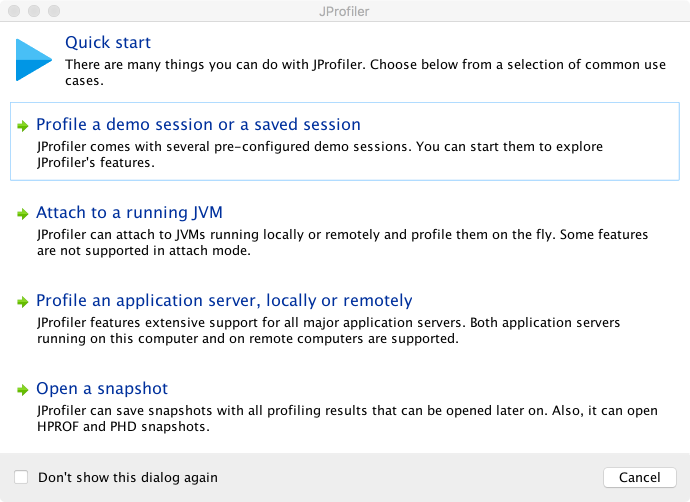Close the JProfiler dialog with the red button

click(x=13, y=10)
